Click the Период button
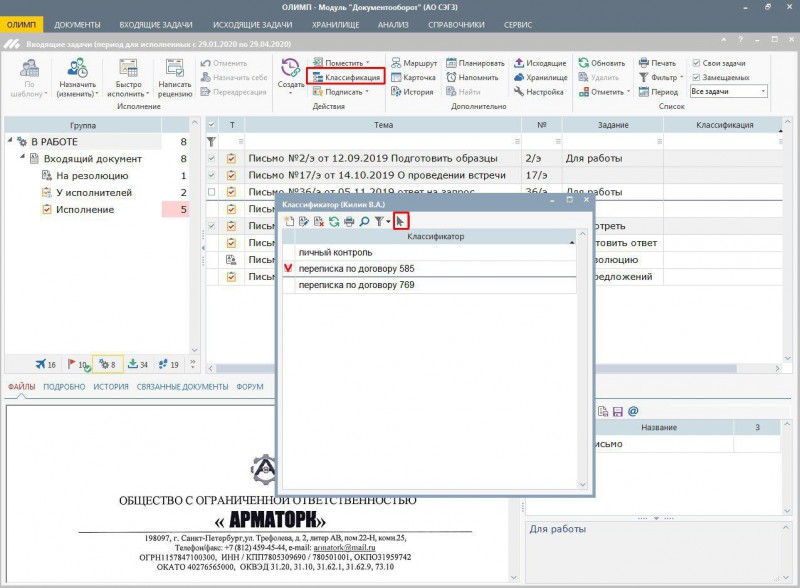The image size is (800, 588). coord(659,92)
